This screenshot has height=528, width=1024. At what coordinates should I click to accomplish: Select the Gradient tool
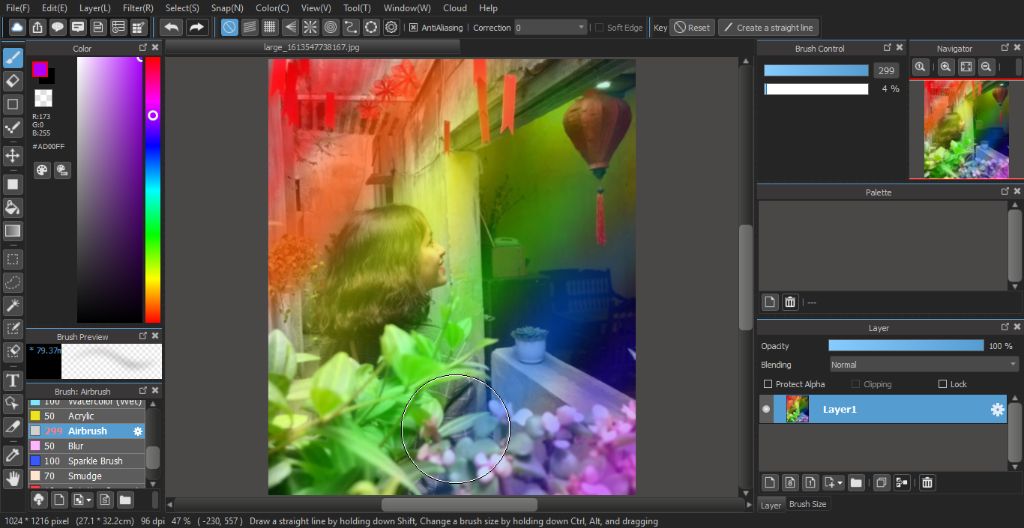click(x=13, y=231)
